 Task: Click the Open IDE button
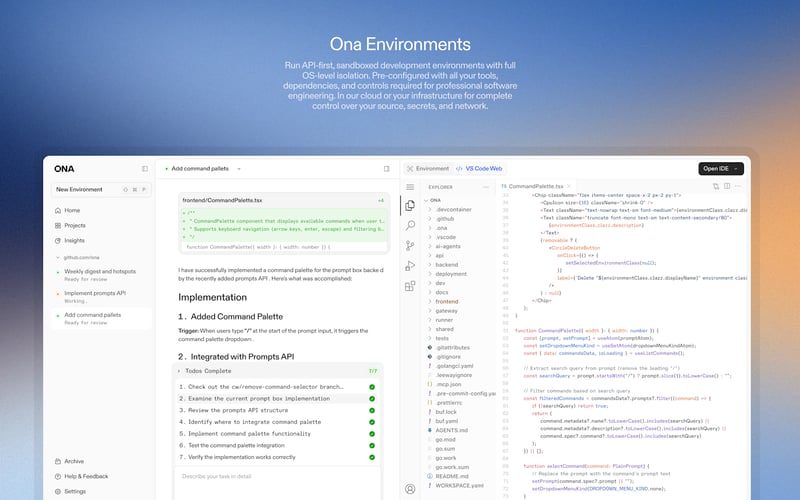[721, 169]
